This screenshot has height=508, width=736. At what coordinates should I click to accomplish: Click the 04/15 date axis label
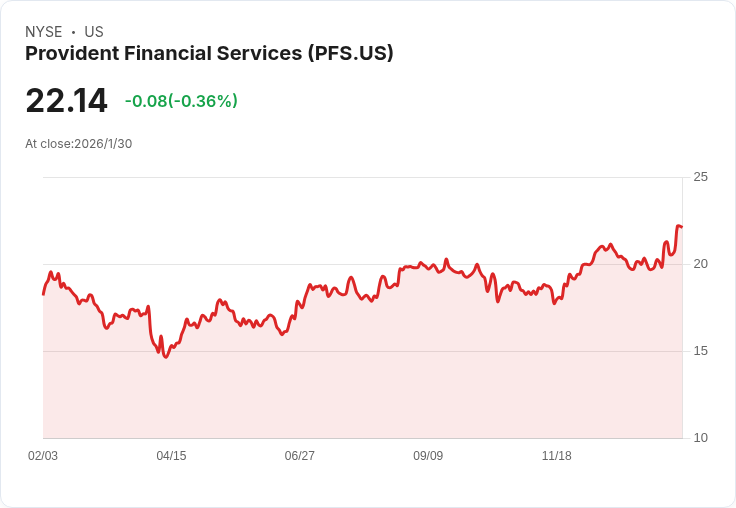[171, 456]
